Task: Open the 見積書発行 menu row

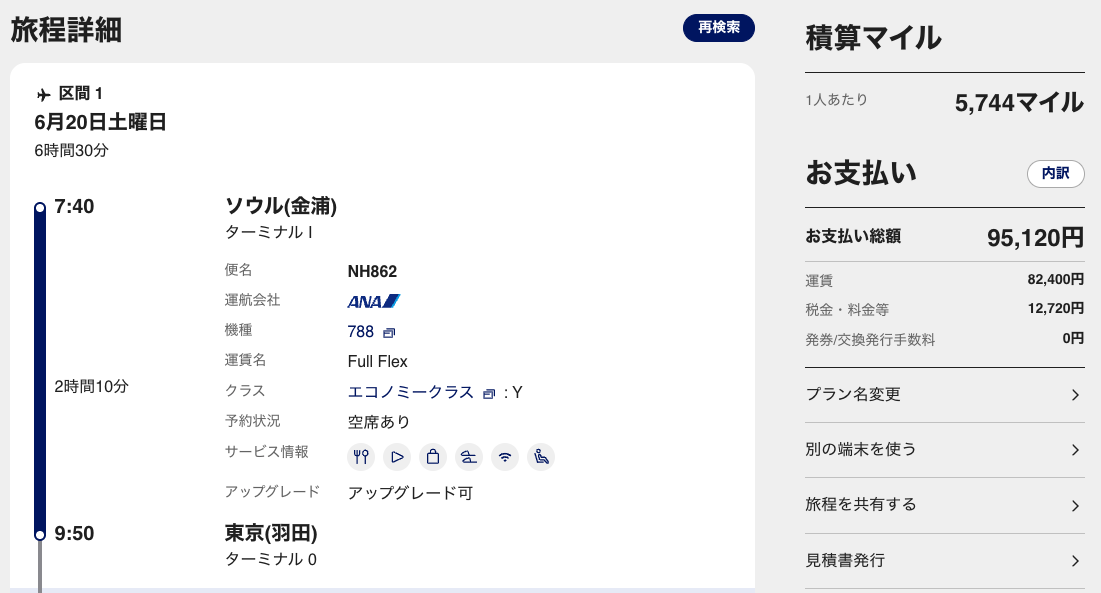Action: click(944, 560)
